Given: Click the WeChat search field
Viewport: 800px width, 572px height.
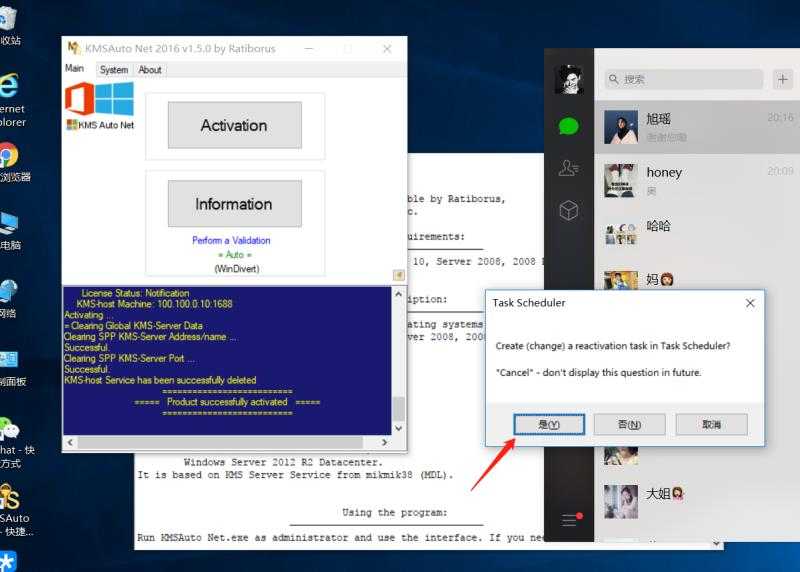Looking at the screenshot, I should 684,79.
